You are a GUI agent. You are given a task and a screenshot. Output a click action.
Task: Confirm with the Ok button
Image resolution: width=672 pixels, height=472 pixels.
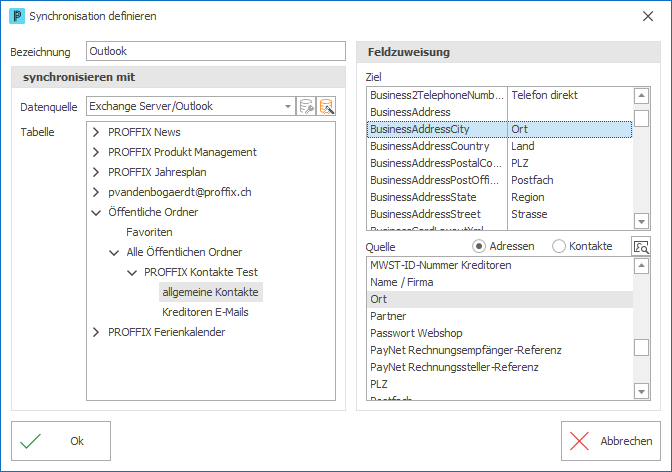click(x=61, y=441)
